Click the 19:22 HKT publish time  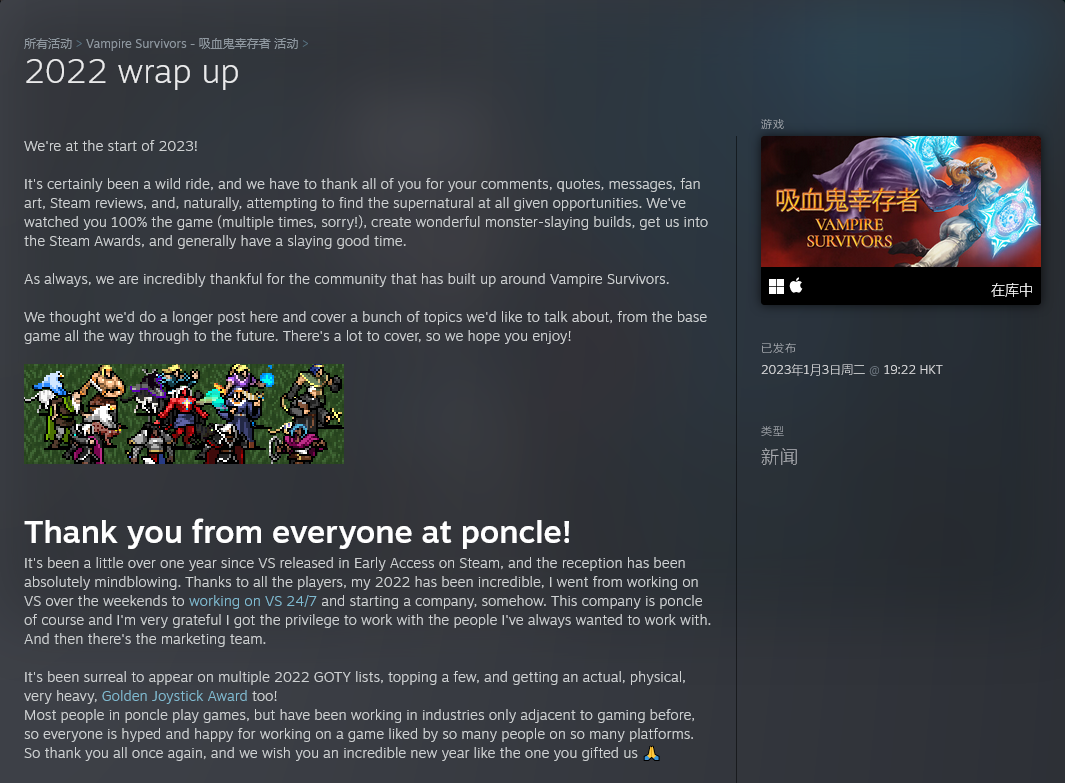click(x=913, y=369)
